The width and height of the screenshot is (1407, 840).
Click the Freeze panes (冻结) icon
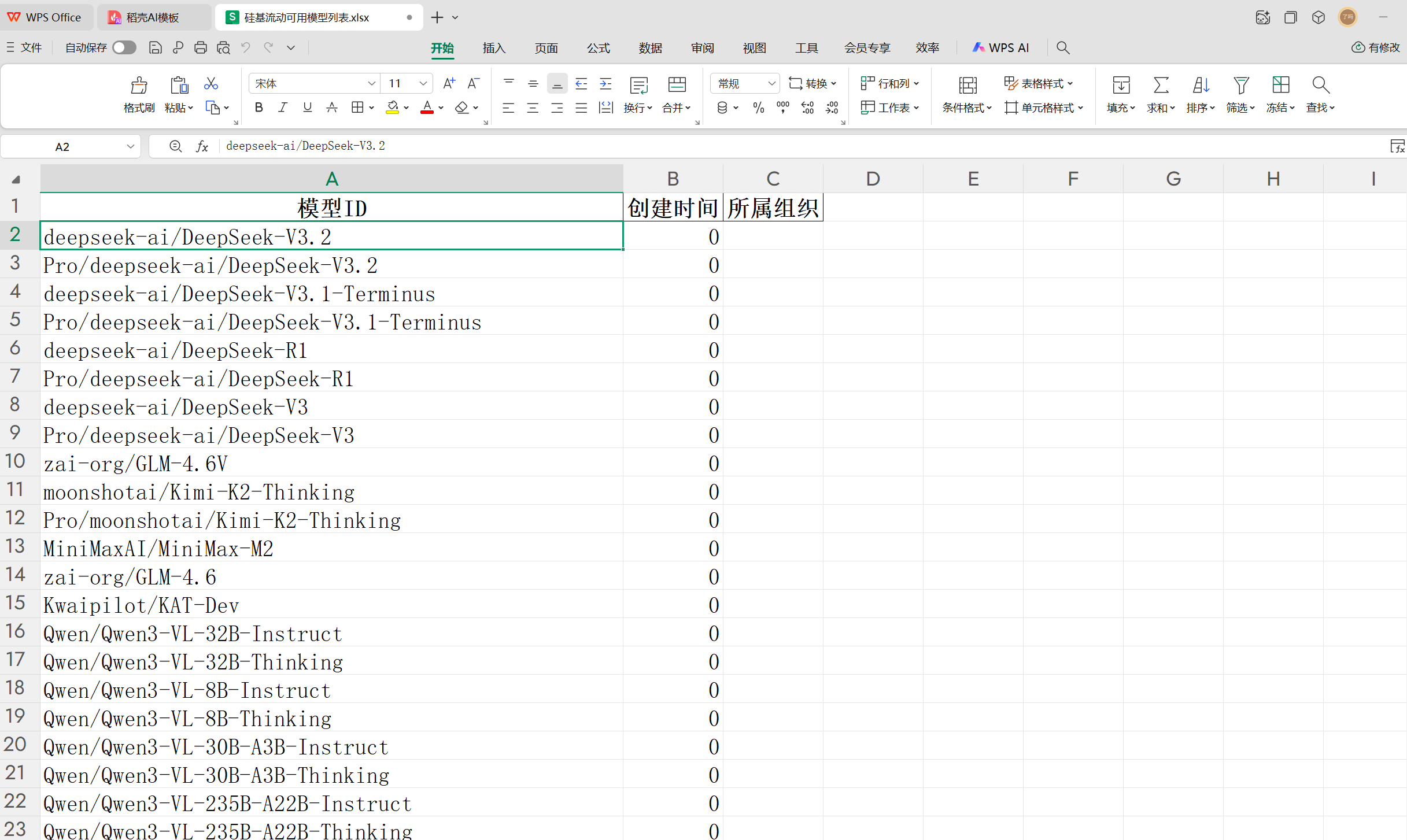click(1280, 86)
